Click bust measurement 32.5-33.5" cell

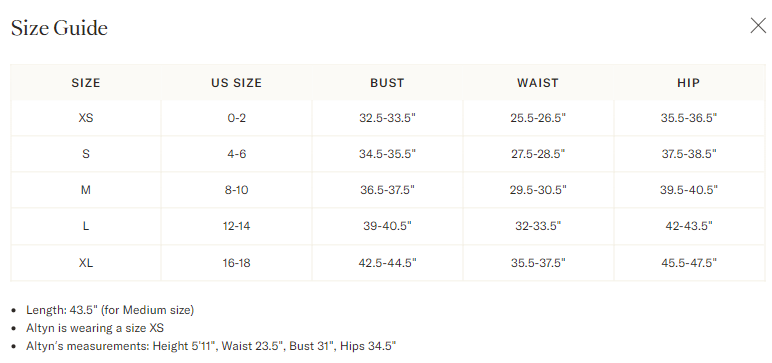coord(387,118)
